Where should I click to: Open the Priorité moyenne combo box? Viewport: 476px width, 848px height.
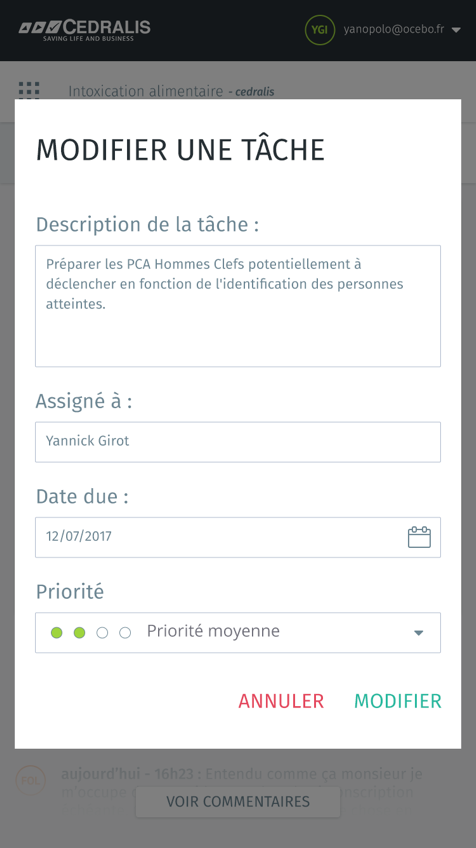pyautogui.click(x=238, y=632)
